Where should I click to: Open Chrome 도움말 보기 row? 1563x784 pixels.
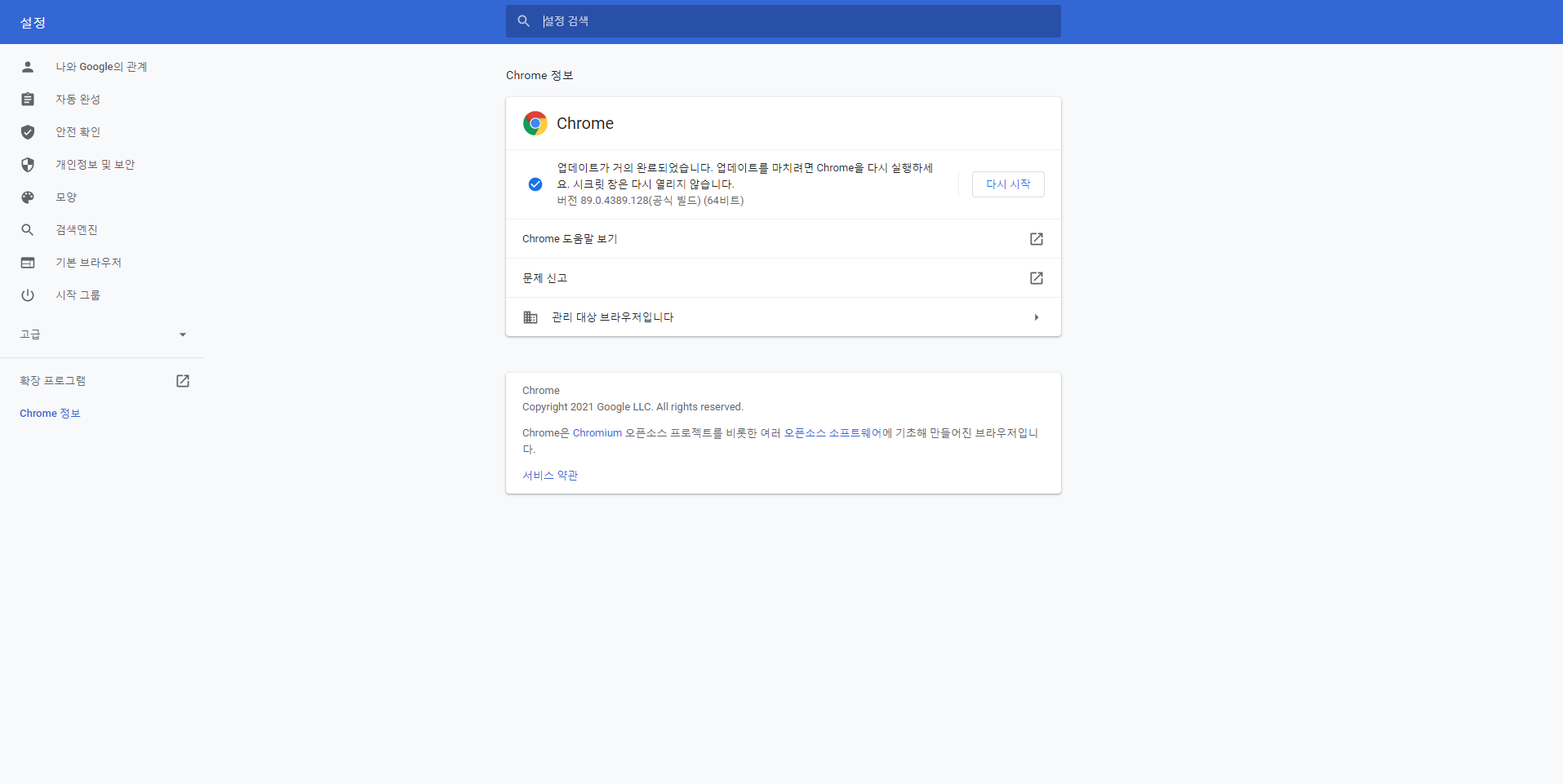[x=784, y=239]
